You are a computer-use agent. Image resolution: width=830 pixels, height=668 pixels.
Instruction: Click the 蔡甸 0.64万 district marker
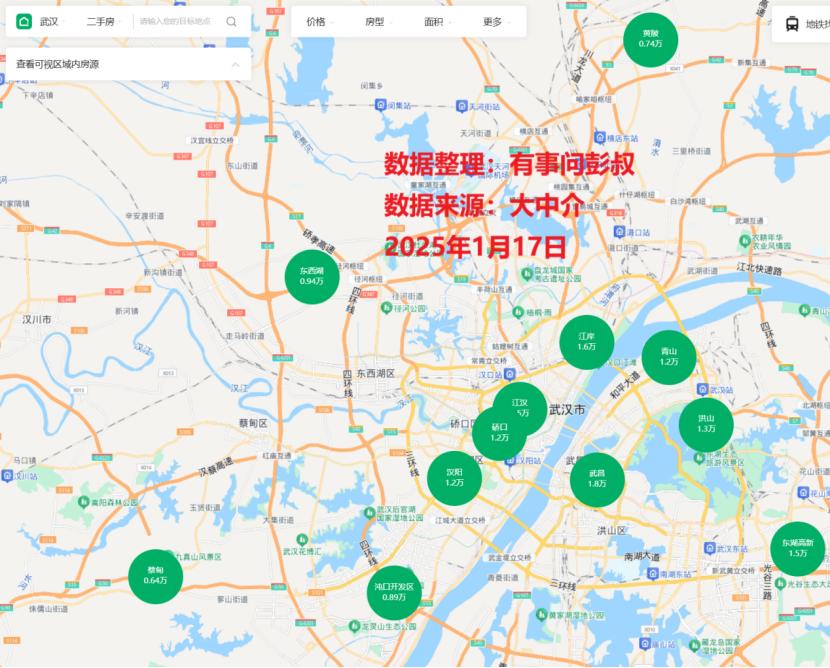155,575
